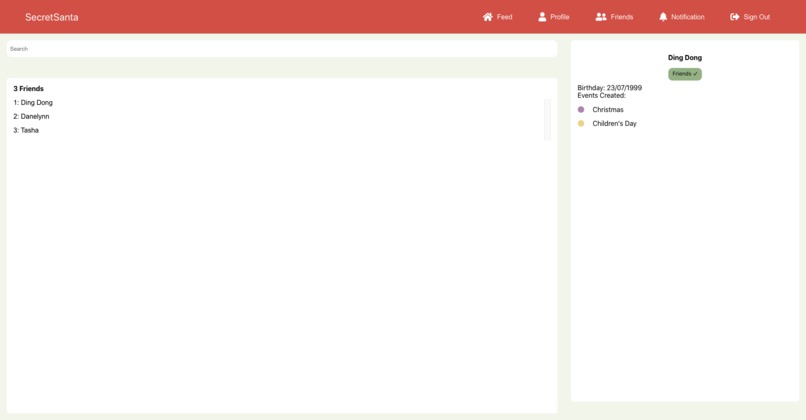
Task: Click the sign out arrow icon
Action: 735,17
